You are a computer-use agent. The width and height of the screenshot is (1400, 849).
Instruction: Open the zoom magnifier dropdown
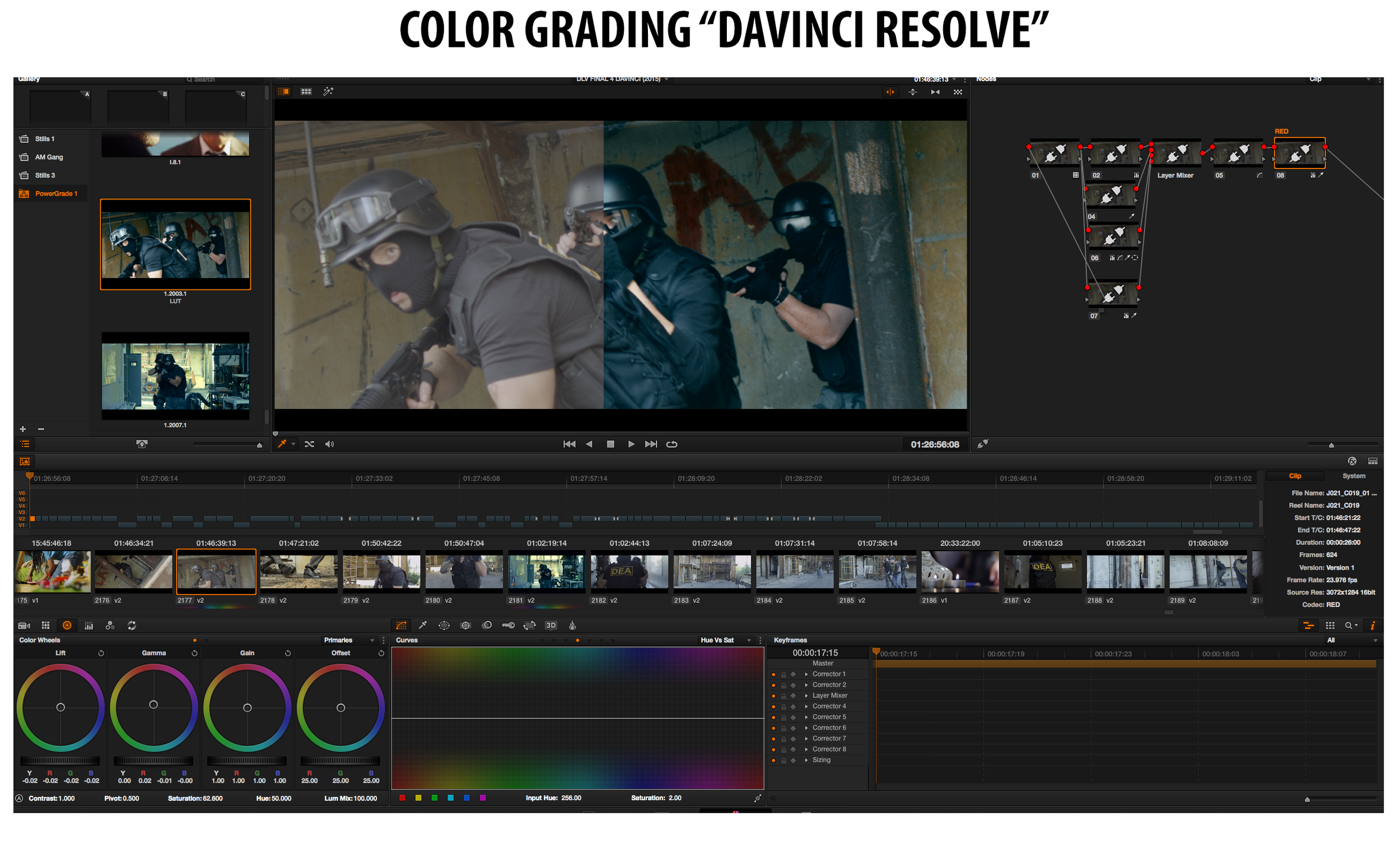[1351, 626]
